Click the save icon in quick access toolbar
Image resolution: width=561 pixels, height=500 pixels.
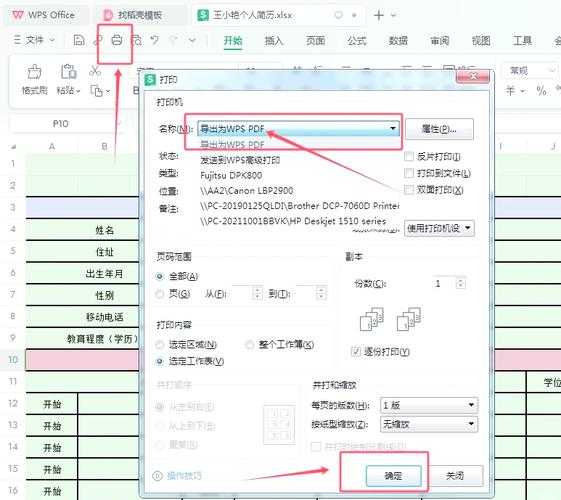point(79,40)
